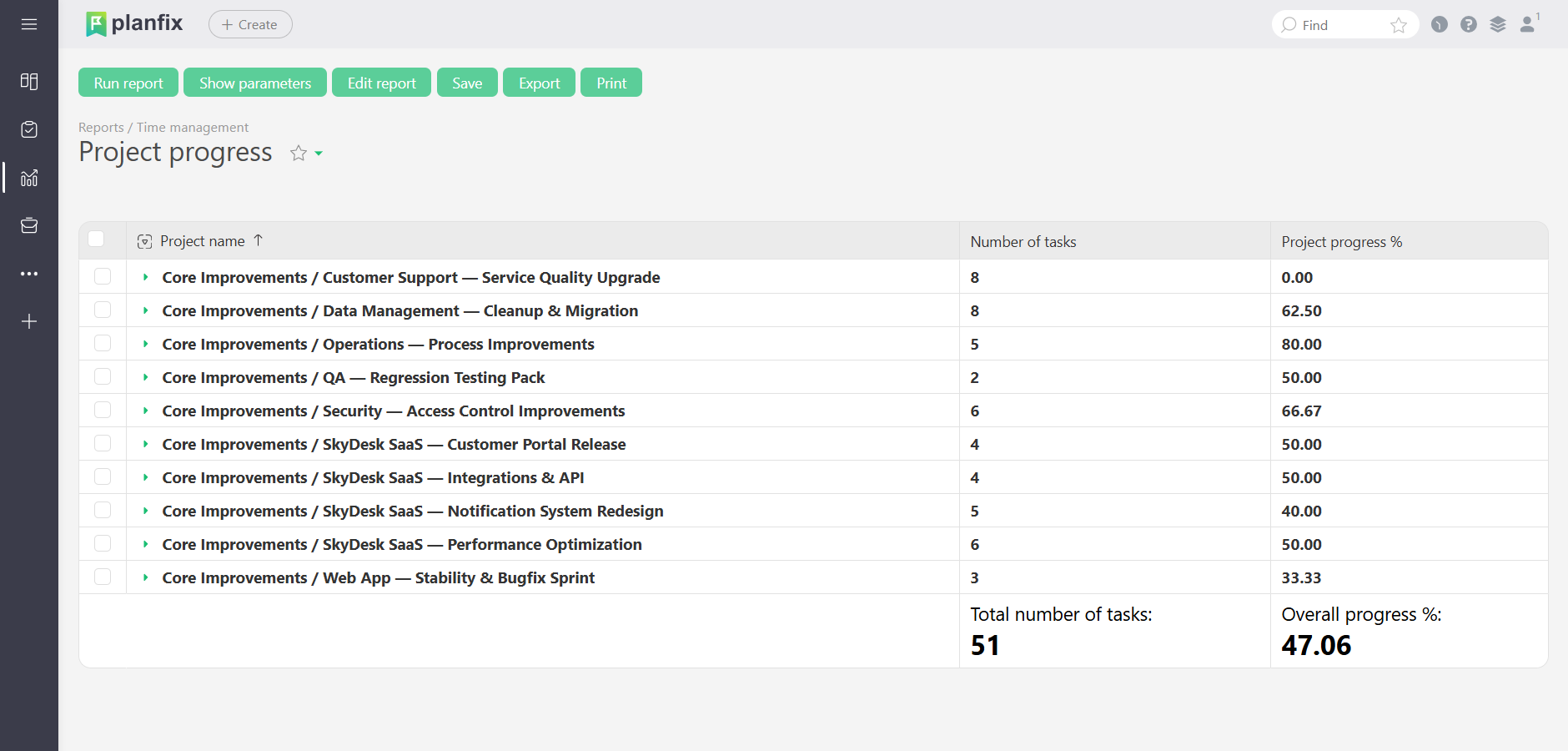Open the planners sidebar icon
Viewport: 1568px width, 751px height.
(29, 81)
